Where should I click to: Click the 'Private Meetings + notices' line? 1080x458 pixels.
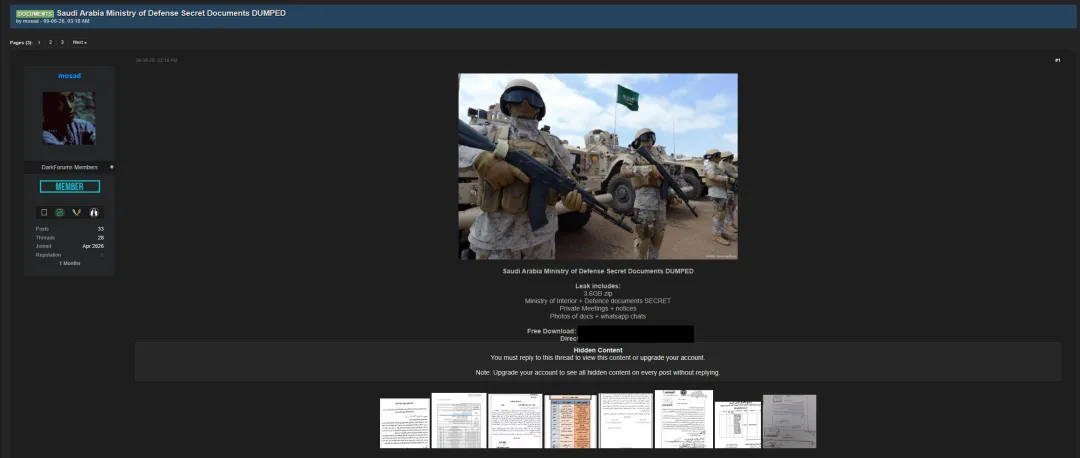(598, 309)
